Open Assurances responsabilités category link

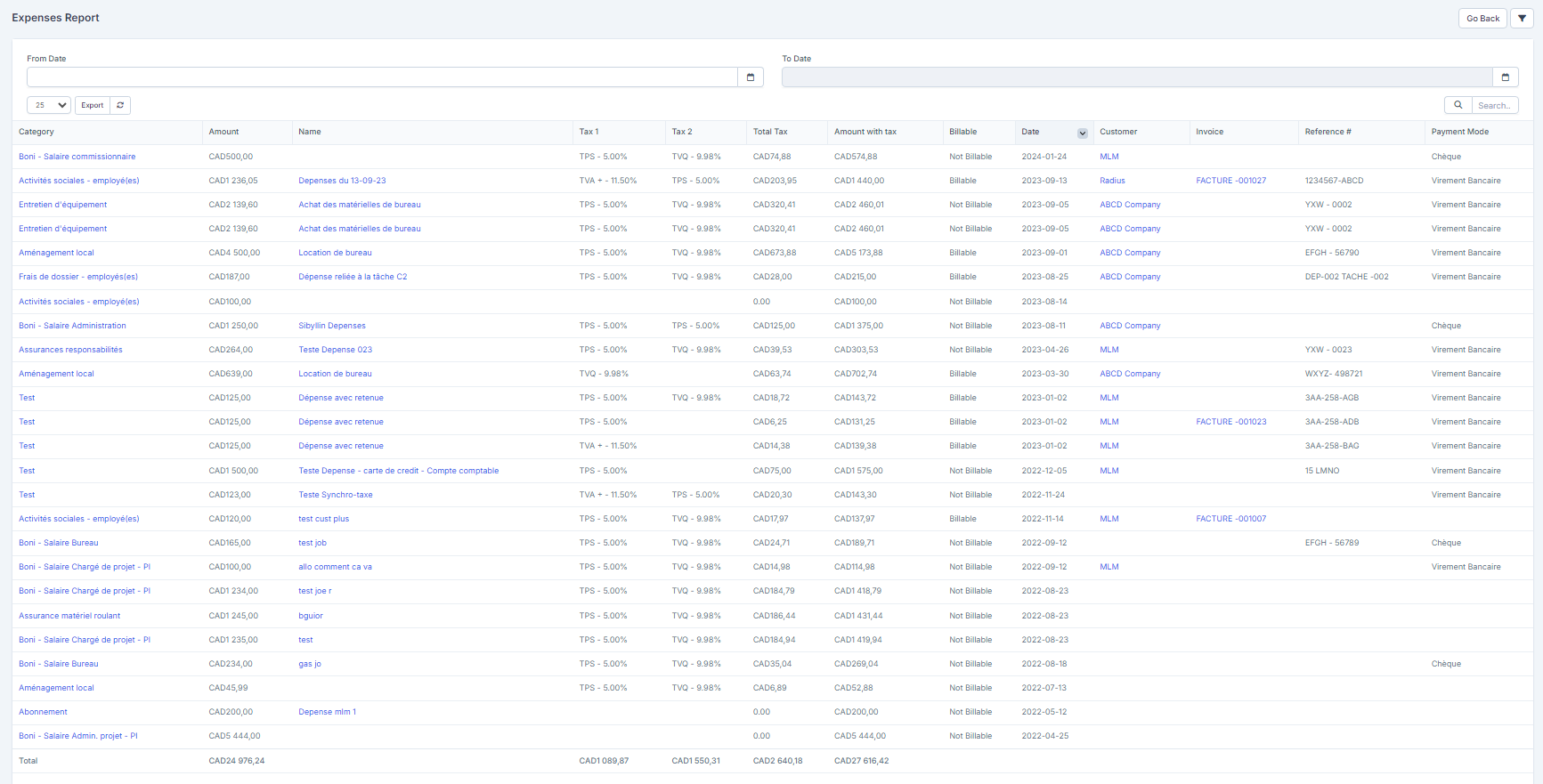coord(70,350)
